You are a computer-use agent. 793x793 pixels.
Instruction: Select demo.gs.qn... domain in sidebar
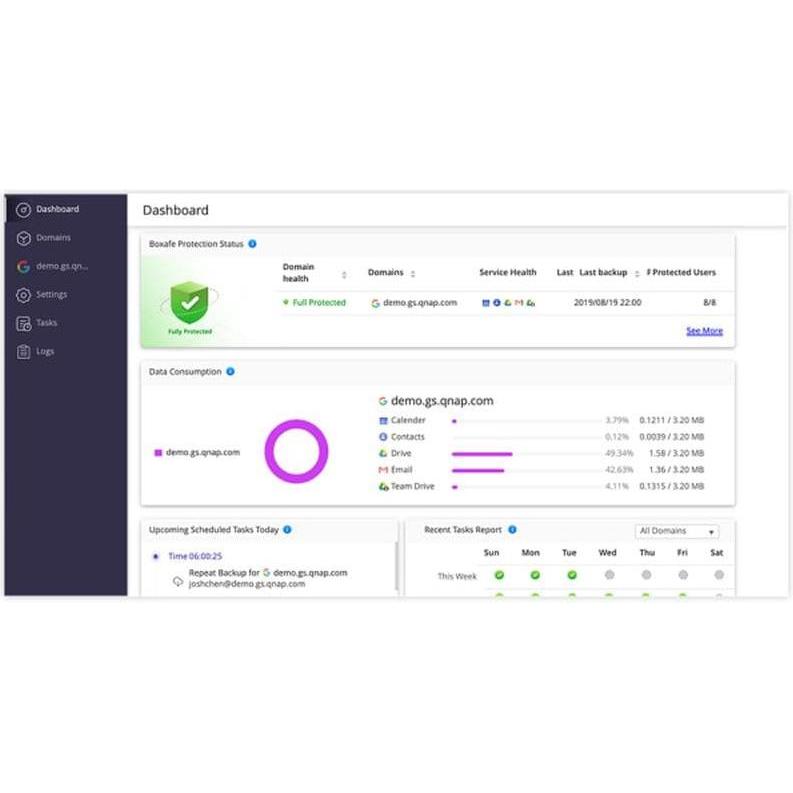[66, 266]
